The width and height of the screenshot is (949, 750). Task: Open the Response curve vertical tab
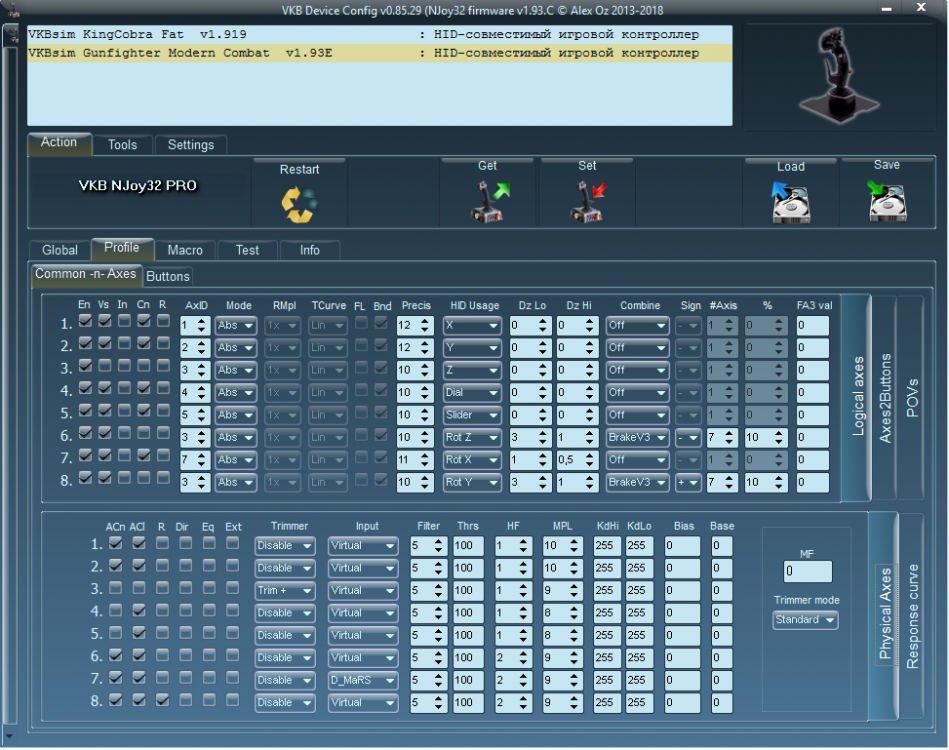coord(912,616)
